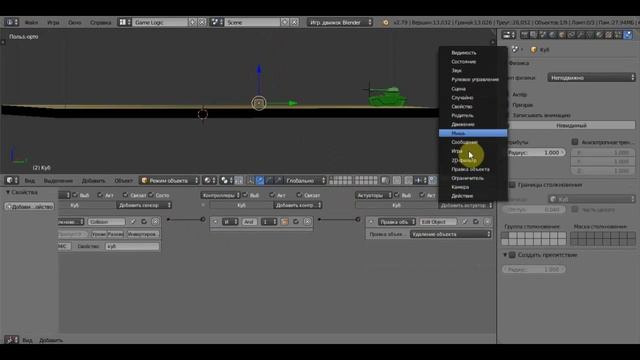Select 'Камера' actuator from the list
The width and height of the screenshot is (640, 360).
pos(473,187)
